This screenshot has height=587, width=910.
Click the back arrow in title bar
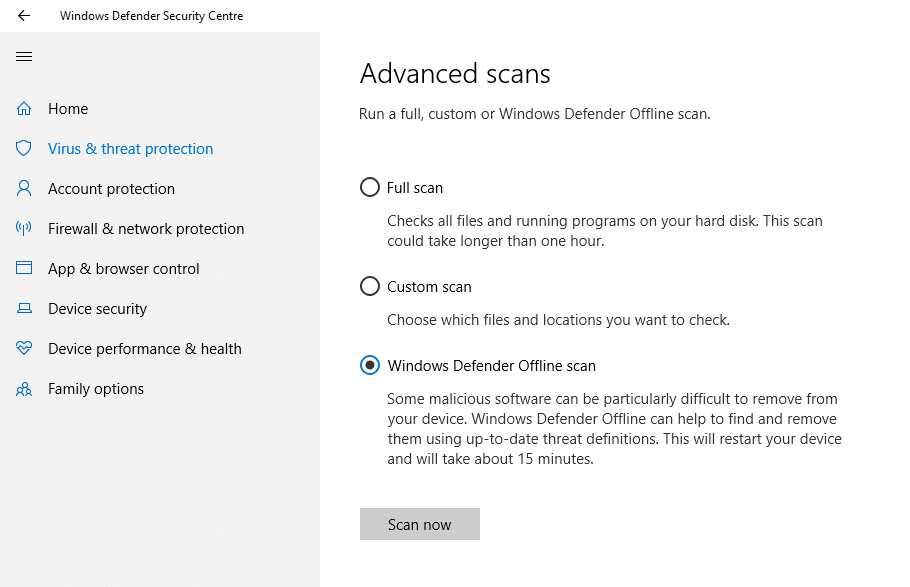tap(24, 16)
